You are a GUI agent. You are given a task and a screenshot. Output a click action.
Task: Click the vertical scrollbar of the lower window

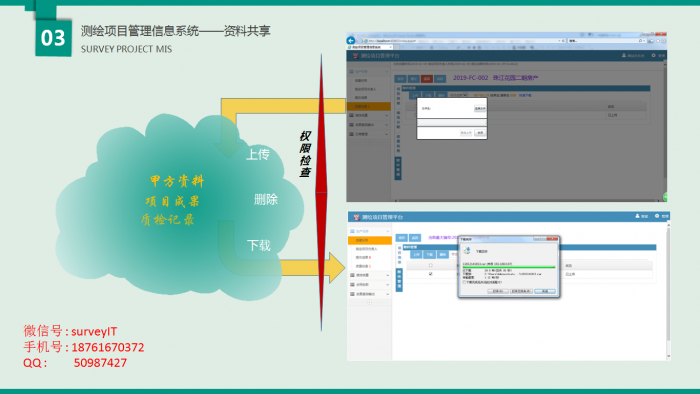tap(668, 290)
